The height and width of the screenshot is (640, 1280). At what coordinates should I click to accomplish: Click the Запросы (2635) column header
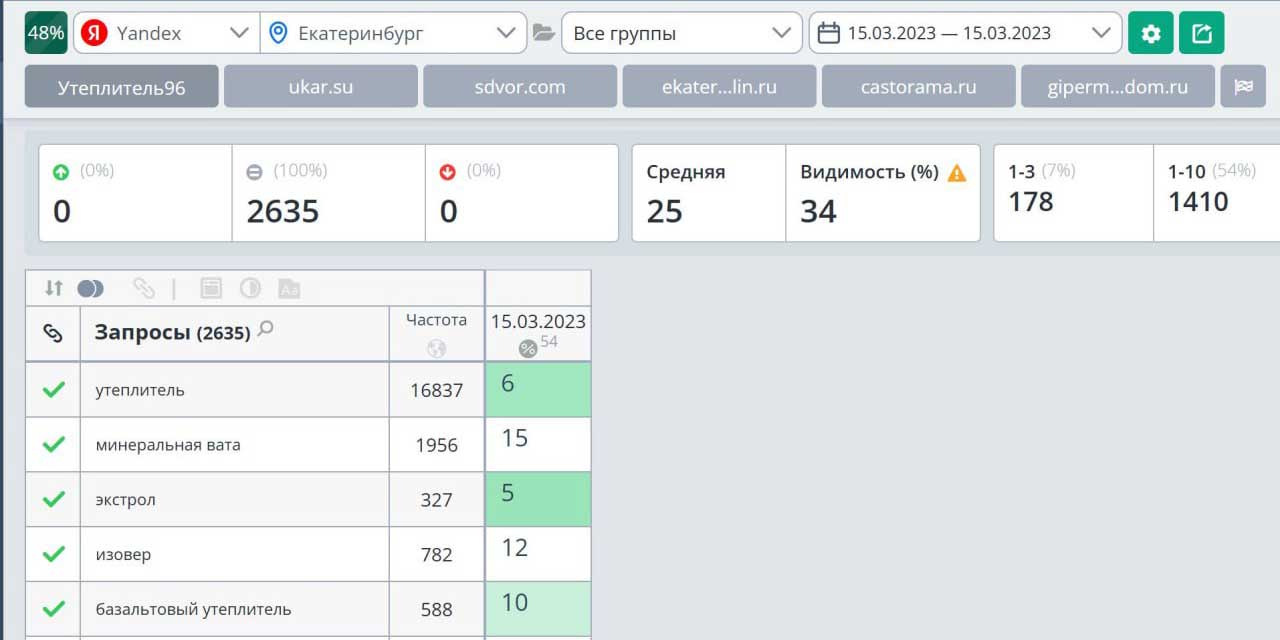coord(235,334)
